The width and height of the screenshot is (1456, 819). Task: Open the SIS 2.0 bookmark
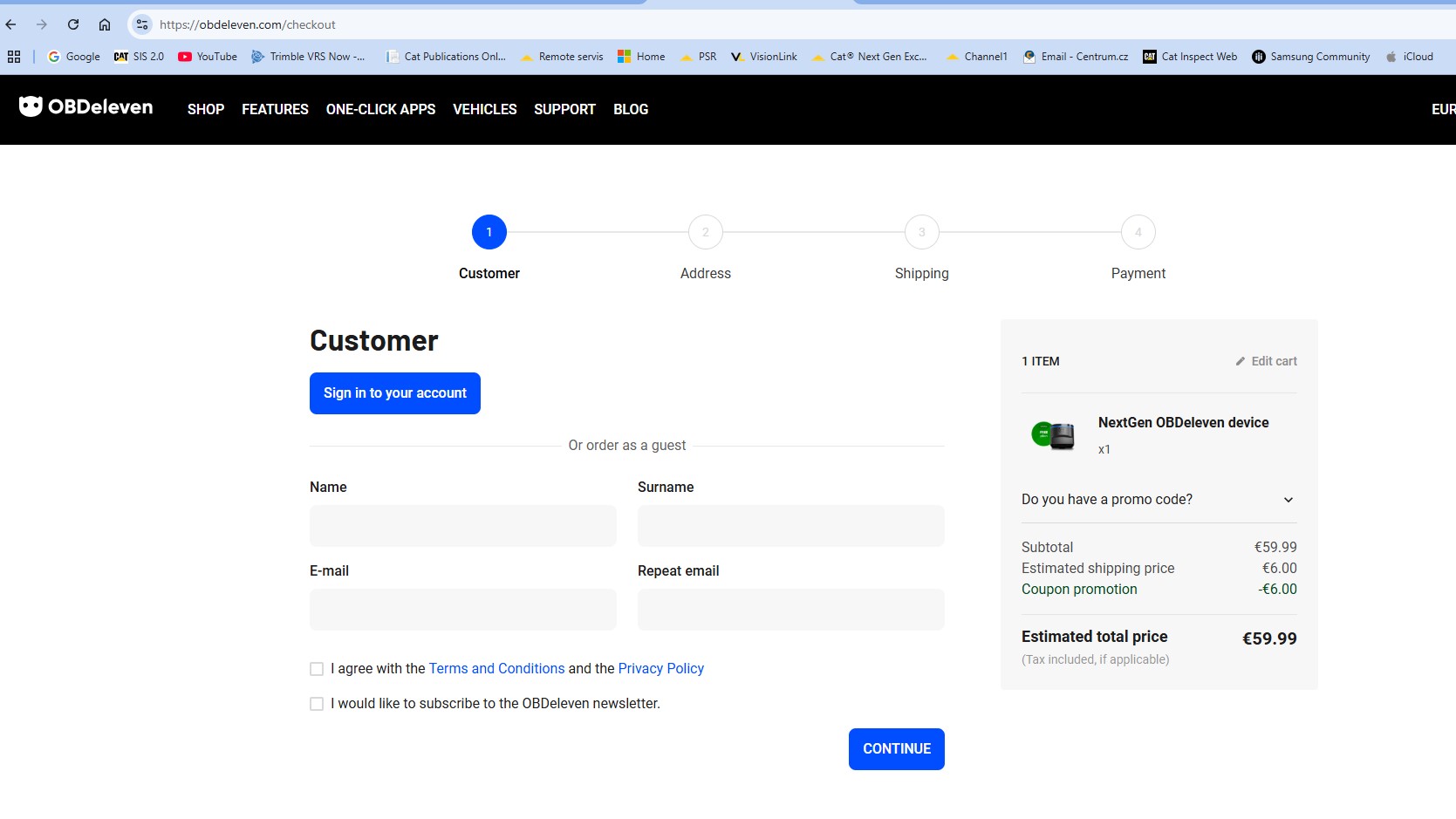tap(140, 57)
